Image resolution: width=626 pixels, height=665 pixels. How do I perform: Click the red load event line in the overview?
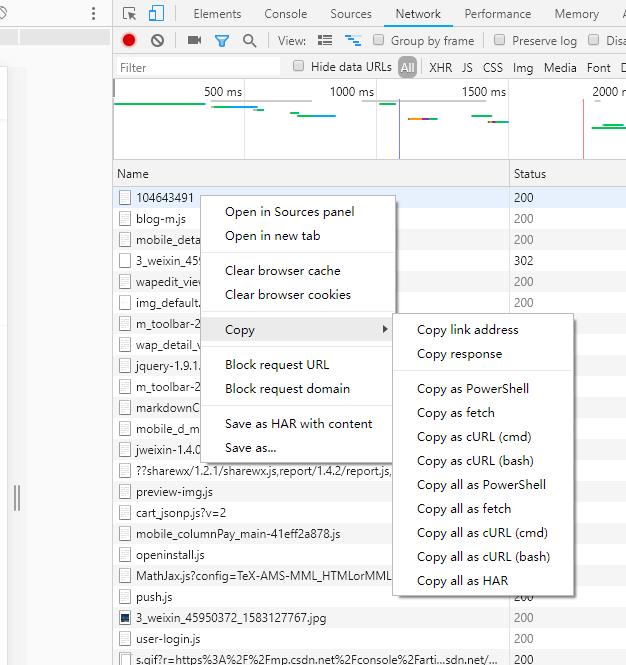pyautogui.click(x=583, y=129)
